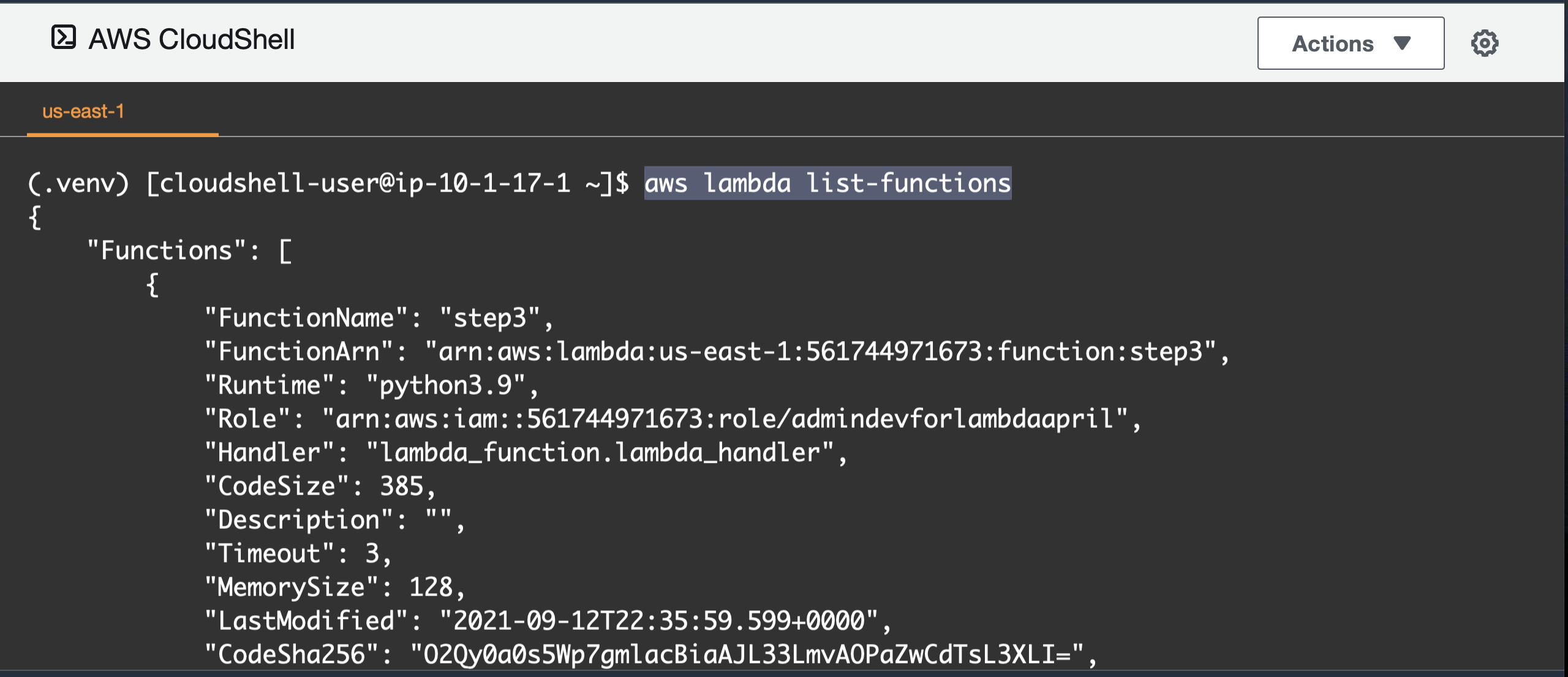Click the gear icon to adjust terminal preferences
The image size is (1568, 677).
click(x=1484, y=42)
